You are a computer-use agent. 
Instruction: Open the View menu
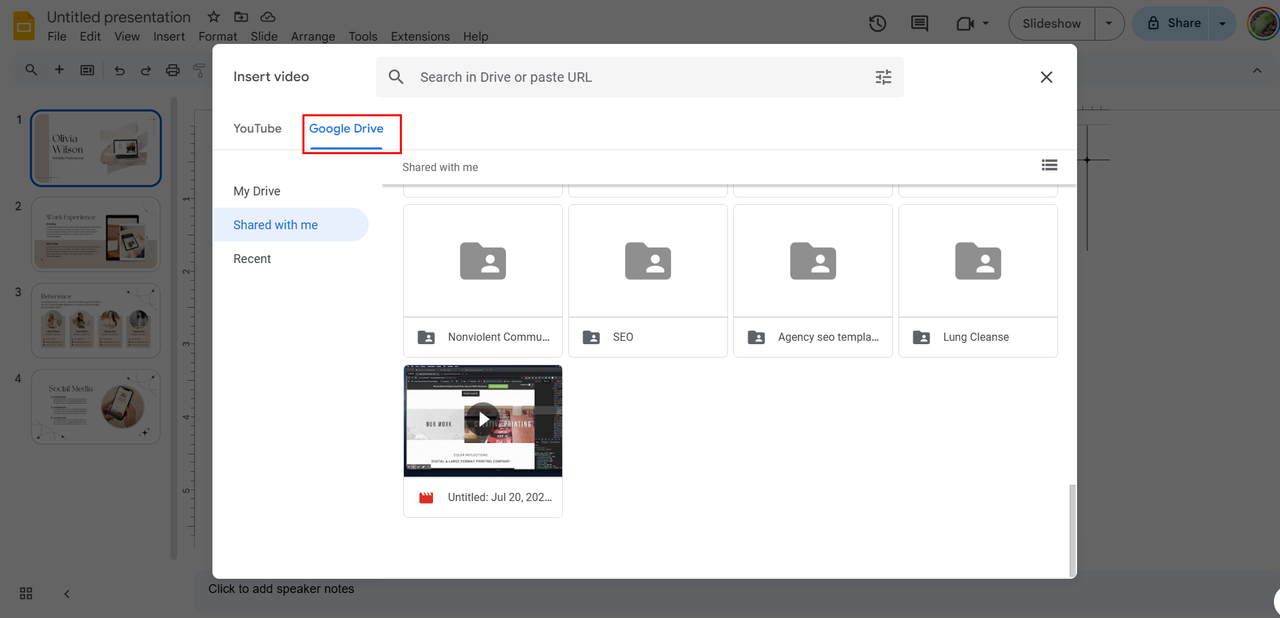[127, 36]
